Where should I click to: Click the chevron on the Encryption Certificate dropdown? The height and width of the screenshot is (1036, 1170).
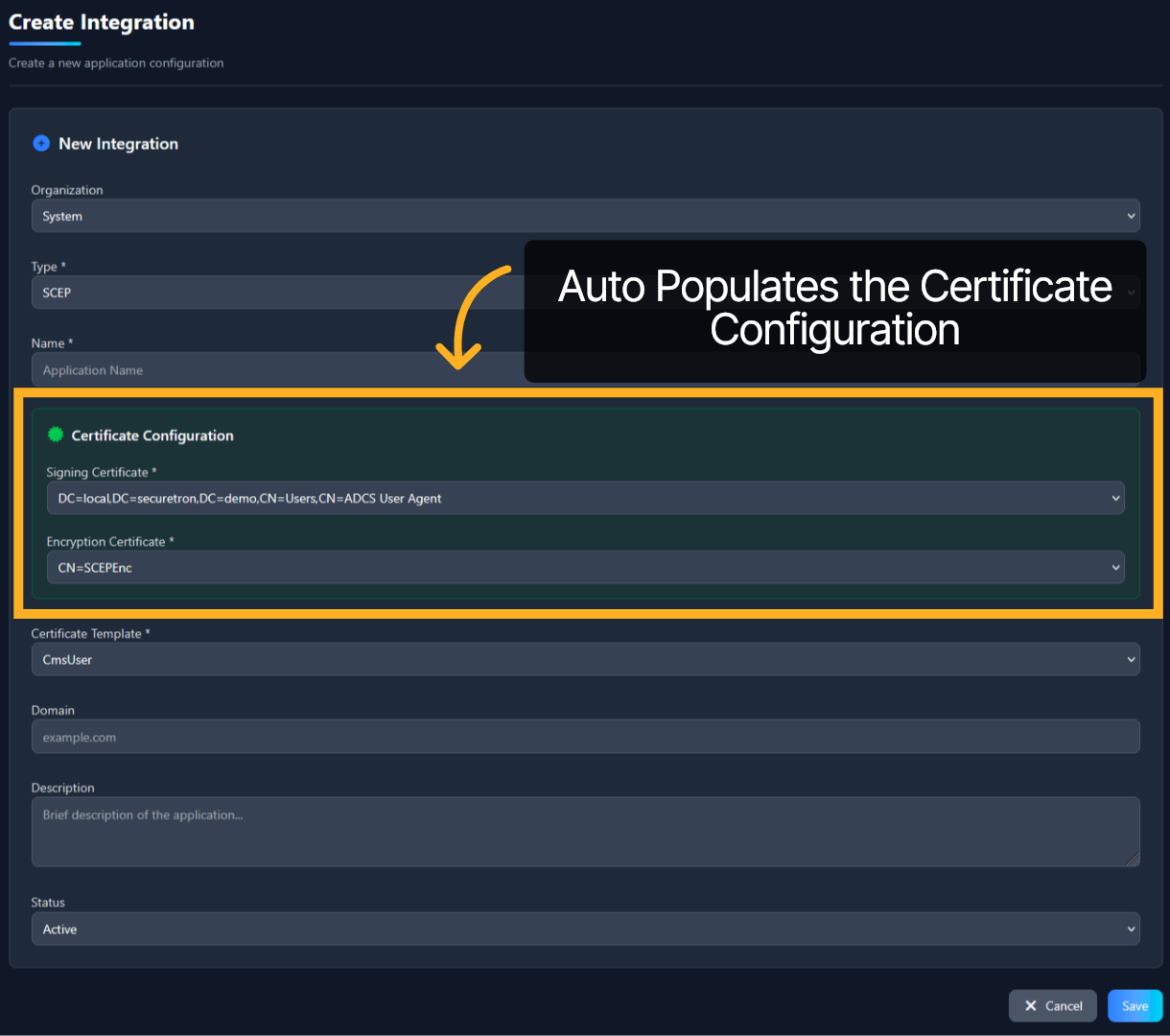(1116, 567)
